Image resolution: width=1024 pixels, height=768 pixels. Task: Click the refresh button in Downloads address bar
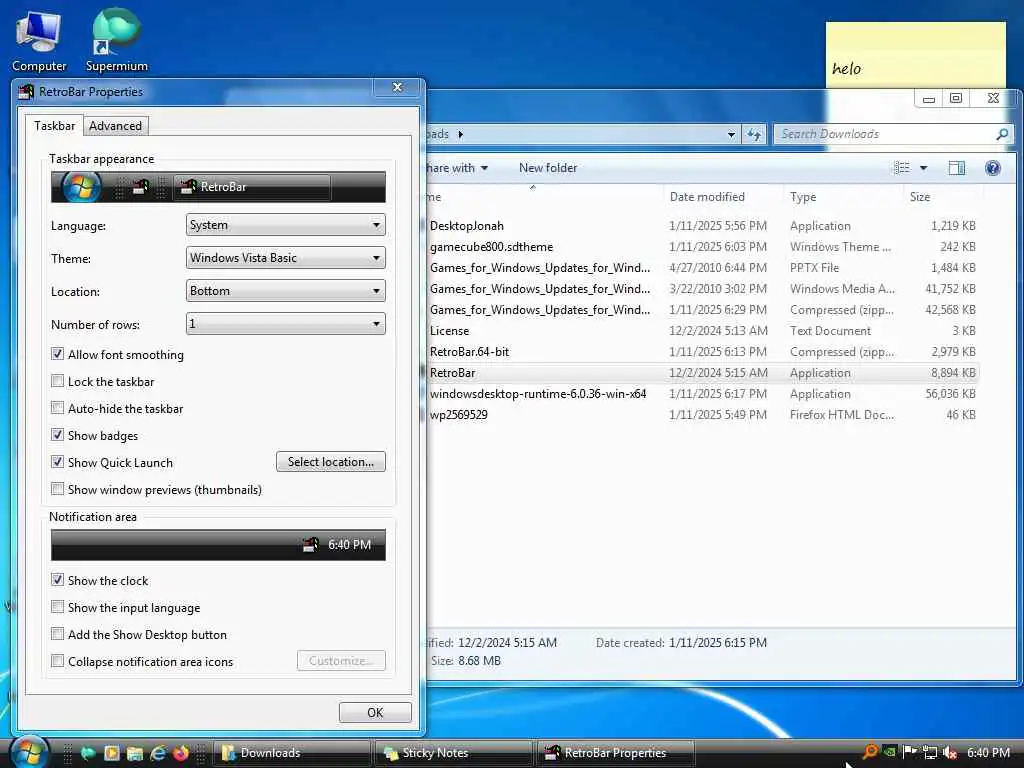(x=754, y=135)
